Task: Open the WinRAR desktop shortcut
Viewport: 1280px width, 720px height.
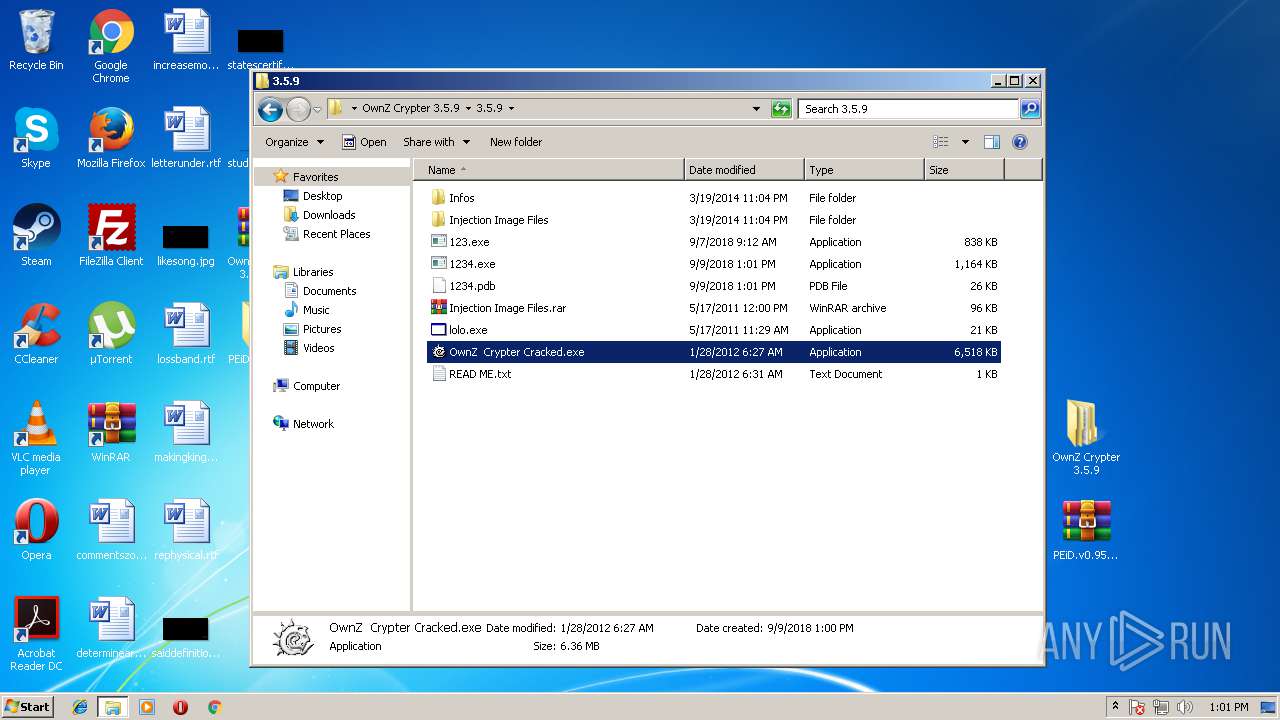Action: coord(111,433)
